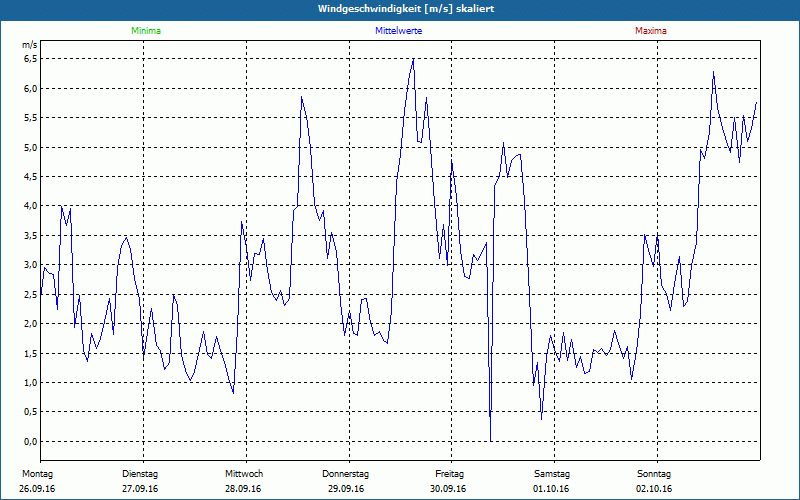Screen dimensions: 800x500
Task: Click the drop to 0,0 on Freitag
Action: pos(491,440)
